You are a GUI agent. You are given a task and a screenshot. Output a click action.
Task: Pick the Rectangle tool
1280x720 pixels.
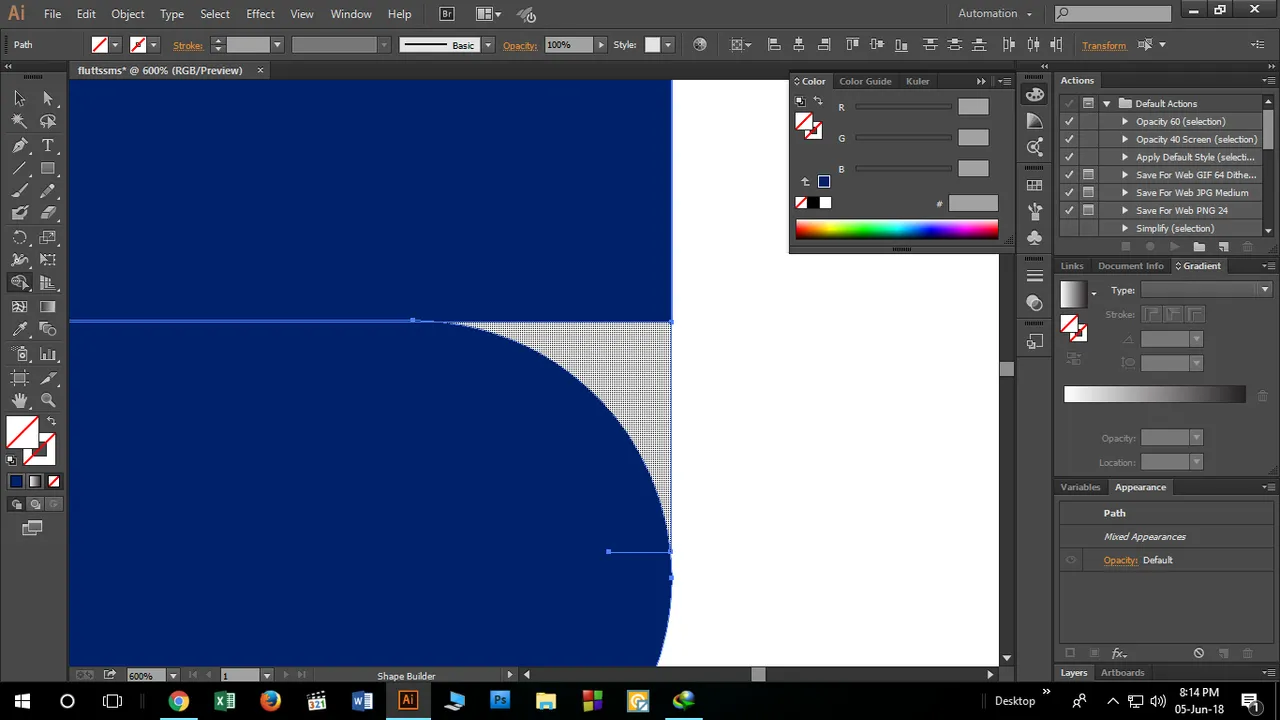48,168
